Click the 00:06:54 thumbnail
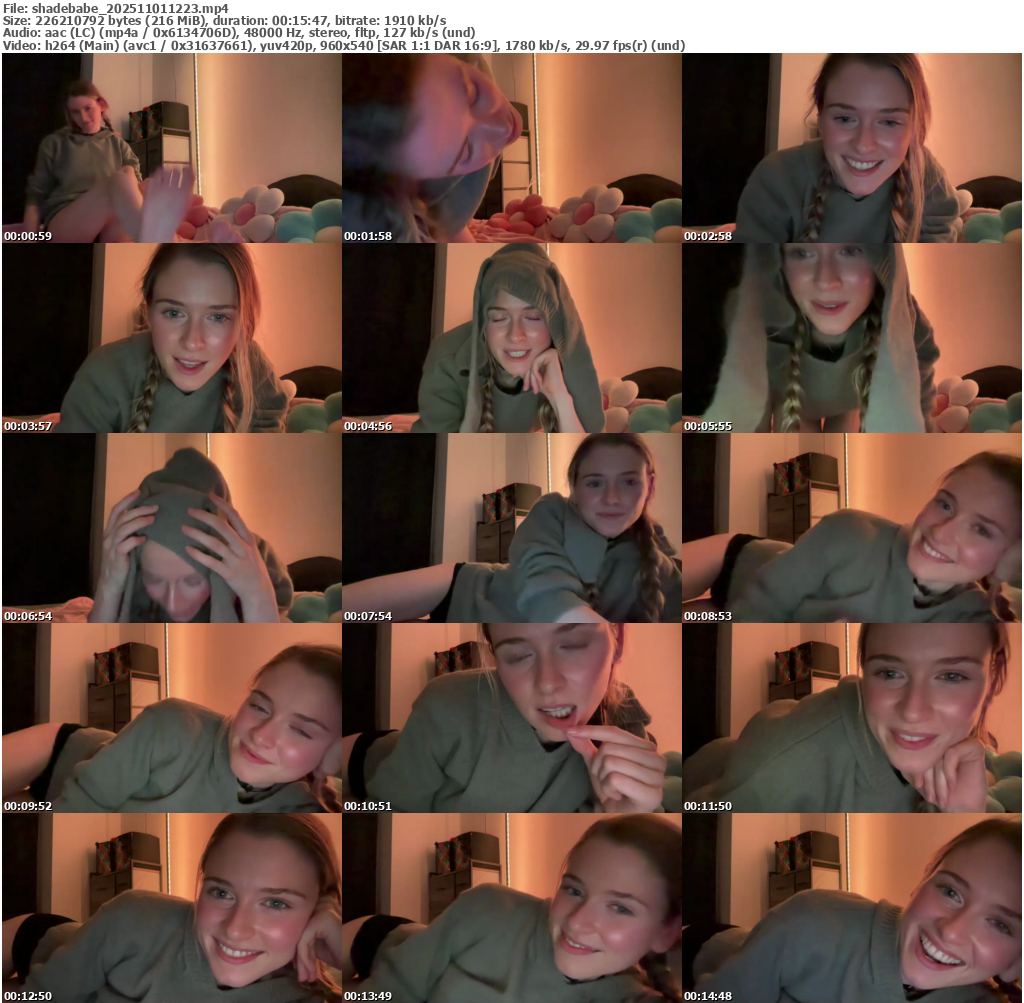Viewport: 1024px width, 1003px height. coord(171,528)
